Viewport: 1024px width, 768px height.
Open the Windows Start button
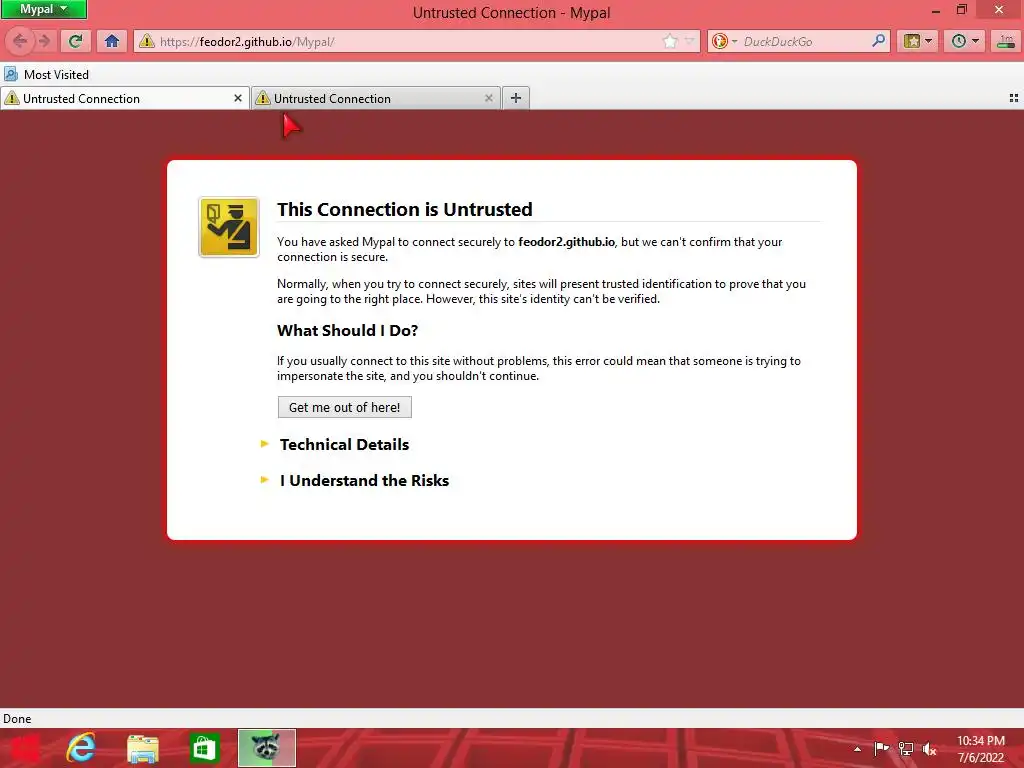[x=25, y=748]
